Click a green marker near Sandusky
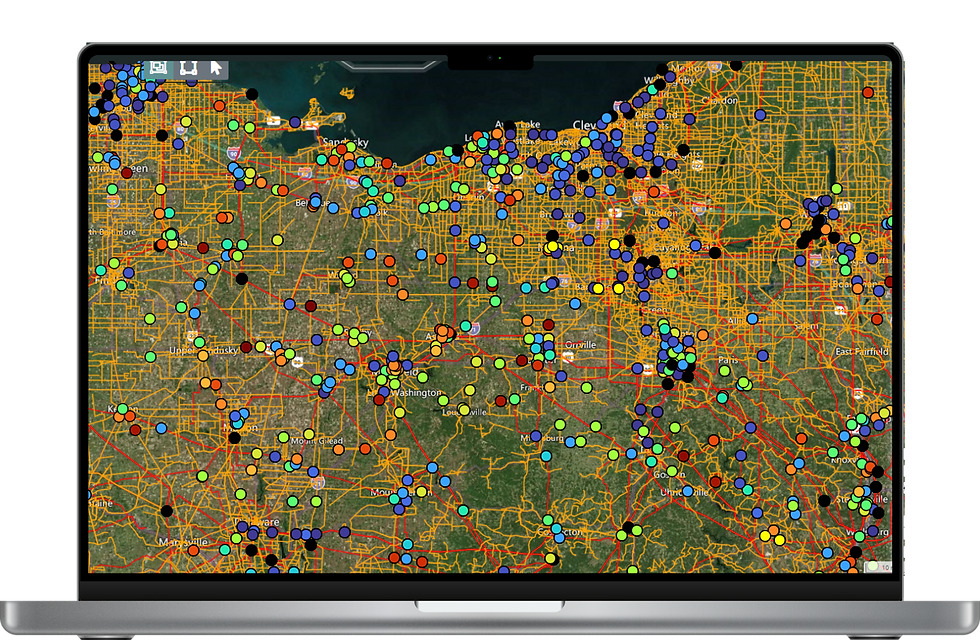The height and width of the screenshot is (640, 980). (351, 146)
